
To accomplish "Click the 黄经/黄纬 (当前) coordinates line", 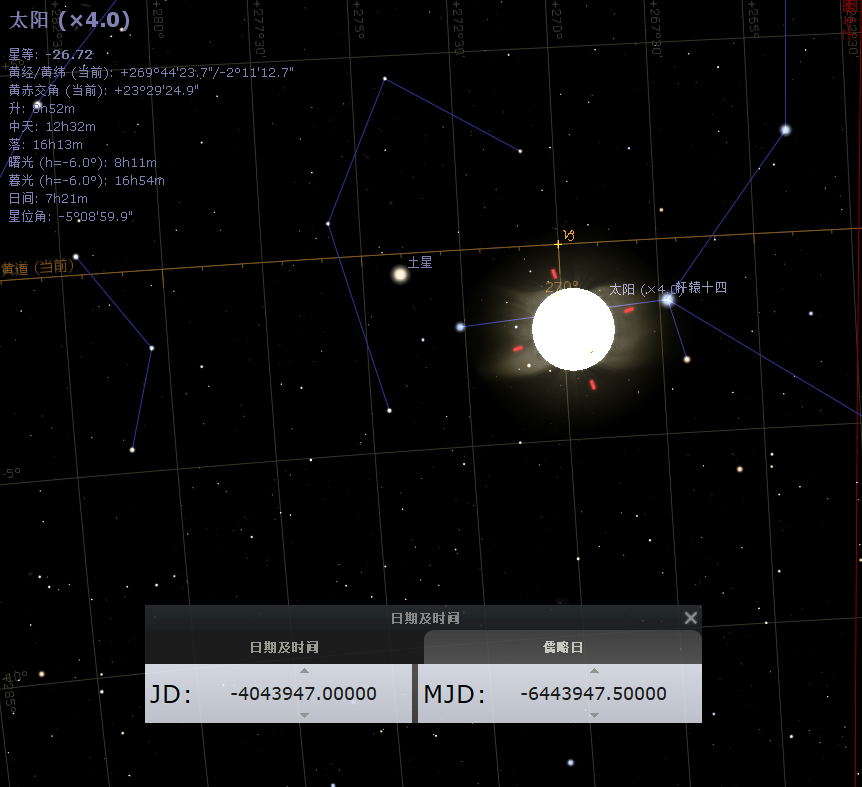I will point(151,72).
